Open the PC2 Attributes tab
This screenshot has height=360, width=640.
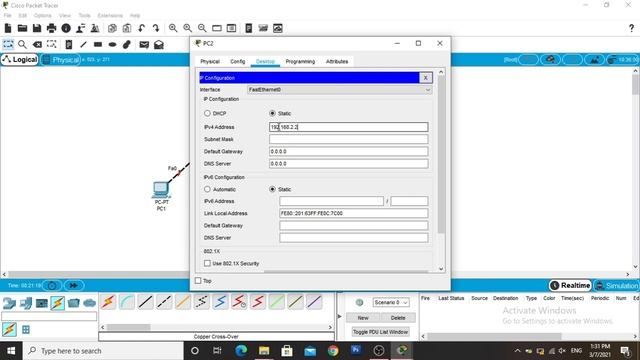point(337,61)
